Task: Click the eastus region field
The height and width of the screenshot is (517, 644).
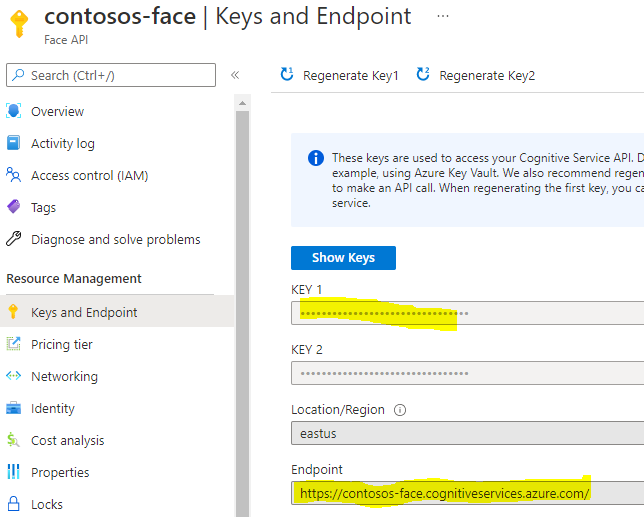Action: coord(467,433)
